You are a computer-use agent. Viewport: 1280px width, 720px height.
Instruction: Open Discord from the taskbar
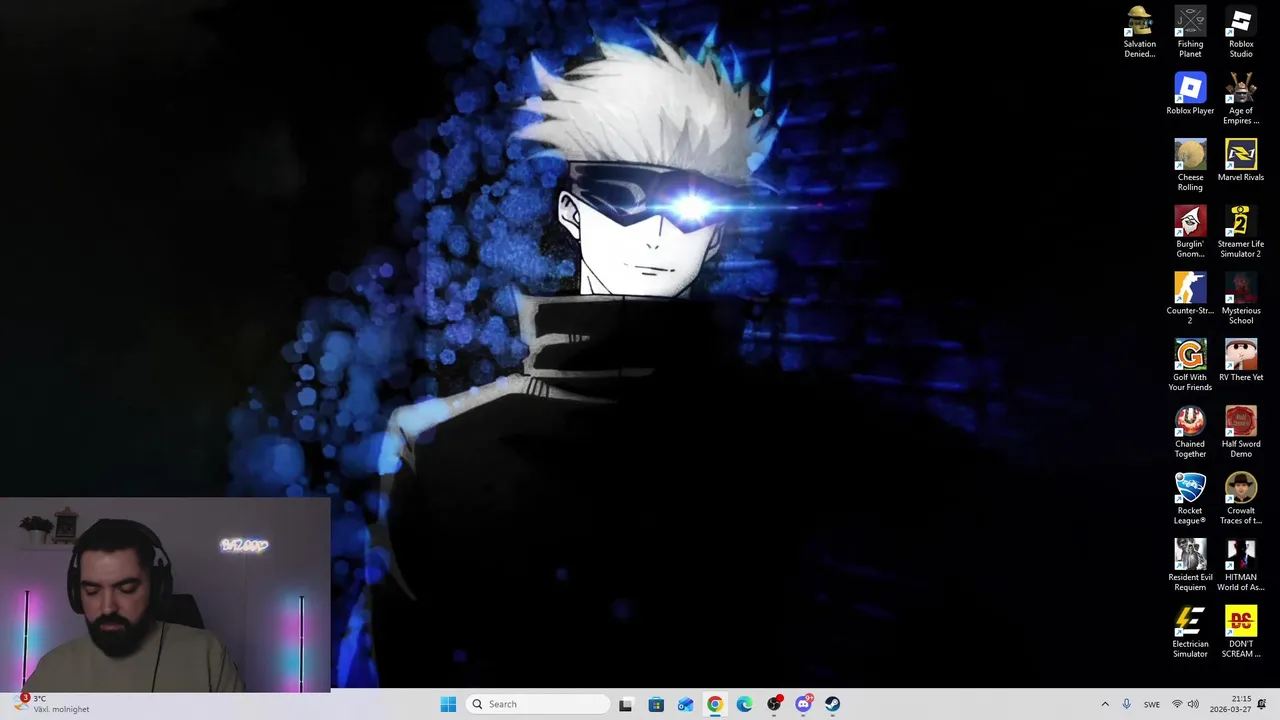point(803,704)
